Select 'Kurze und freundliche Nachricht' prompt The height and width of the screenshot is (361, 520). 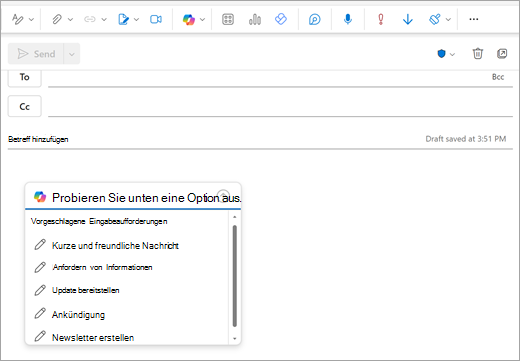tap(115, 246)
